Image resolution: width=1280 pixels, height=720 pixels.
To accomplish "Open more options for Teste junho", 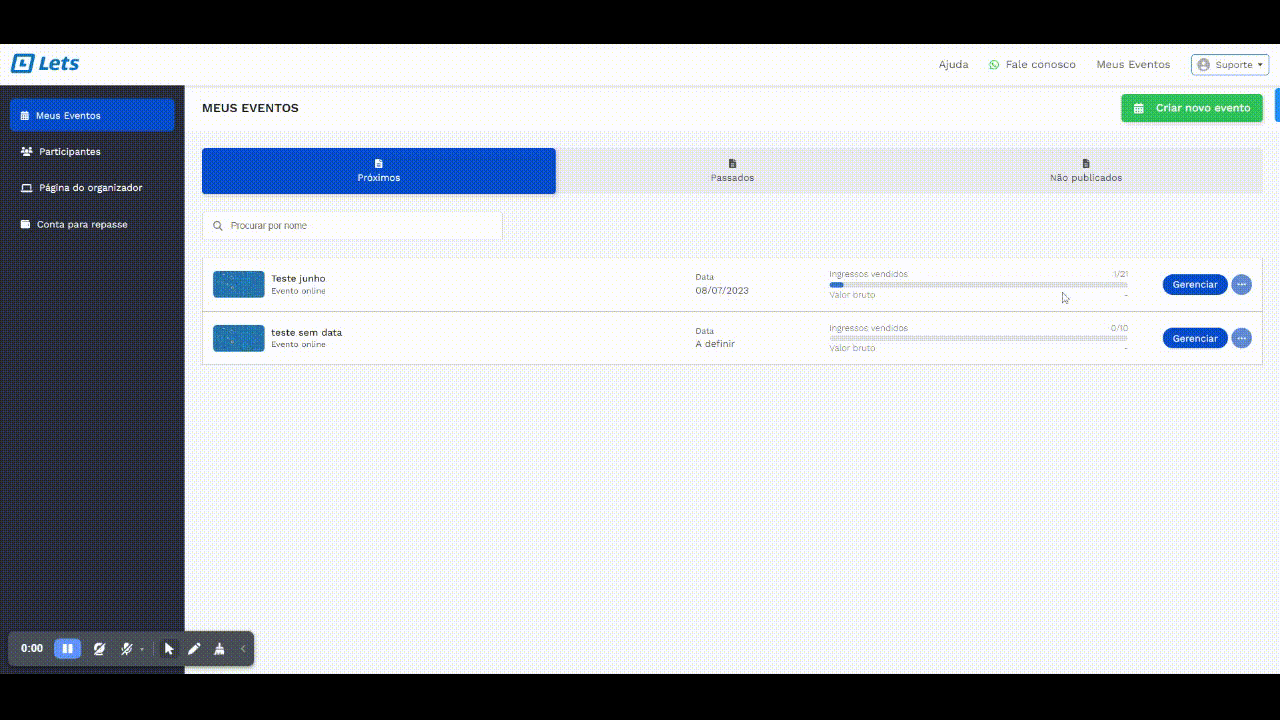I will (1241, 285).
